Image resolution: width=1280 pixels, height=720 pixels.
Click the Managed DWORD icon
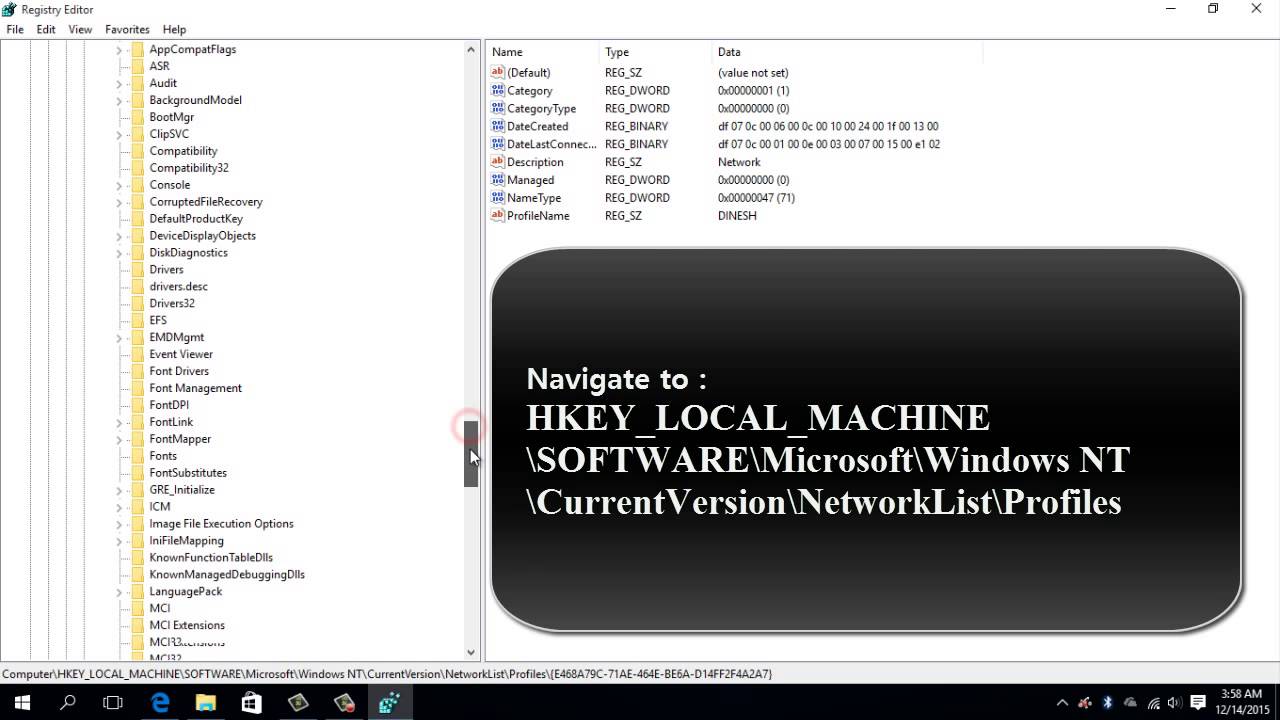click(x=498, y=180)
